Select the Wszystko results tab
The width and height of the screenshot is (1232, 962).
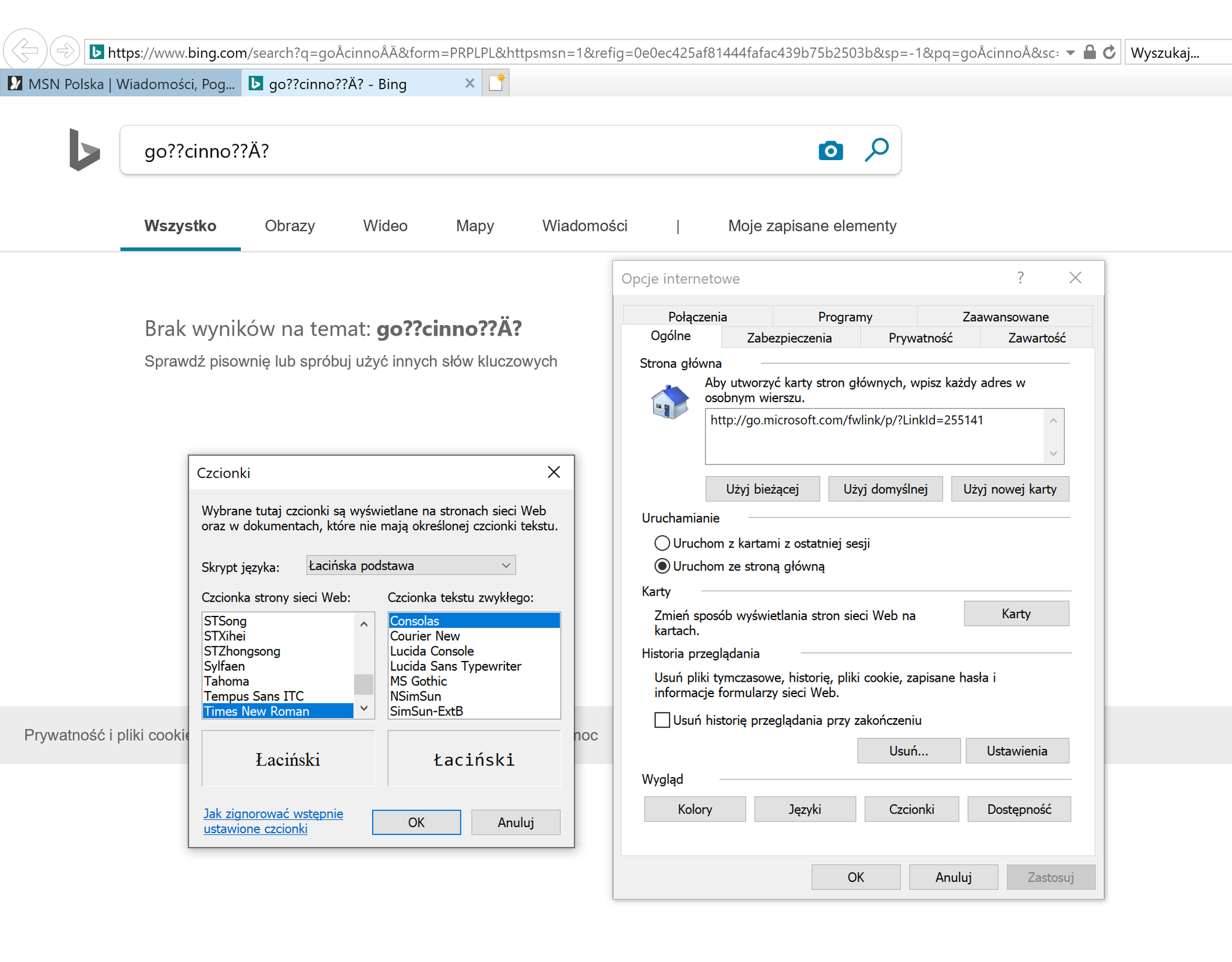click(x=180, y=226)
